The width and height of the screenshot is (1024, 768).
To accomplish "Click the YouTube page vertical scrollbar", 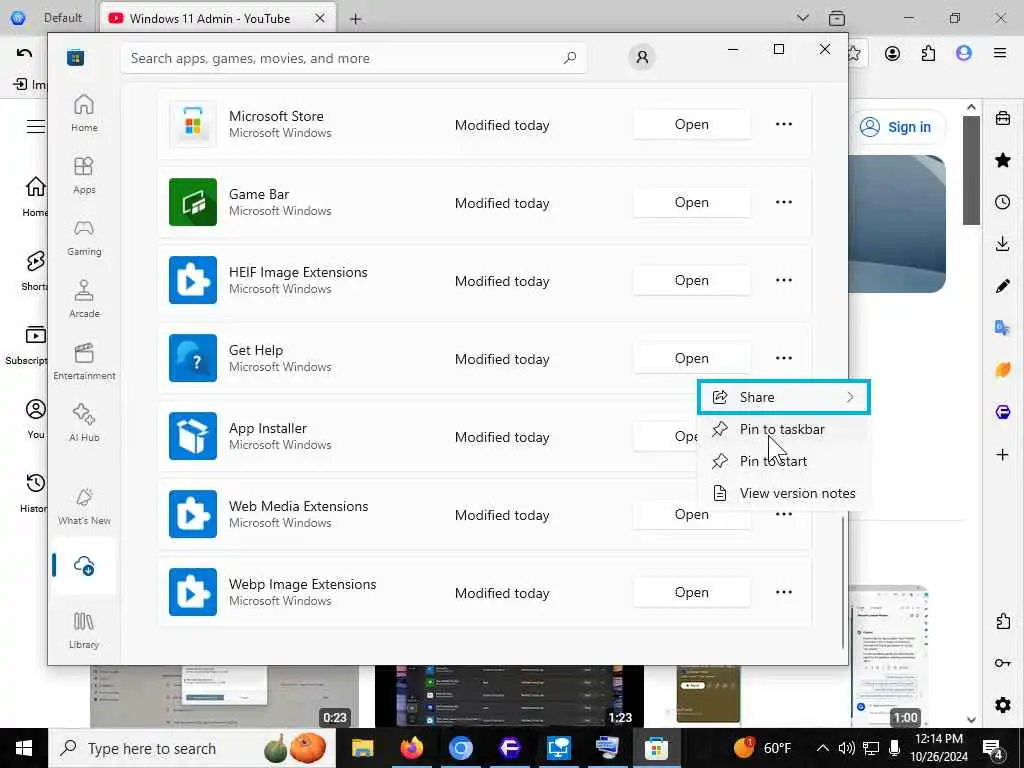I will click(x=971, y=171).
